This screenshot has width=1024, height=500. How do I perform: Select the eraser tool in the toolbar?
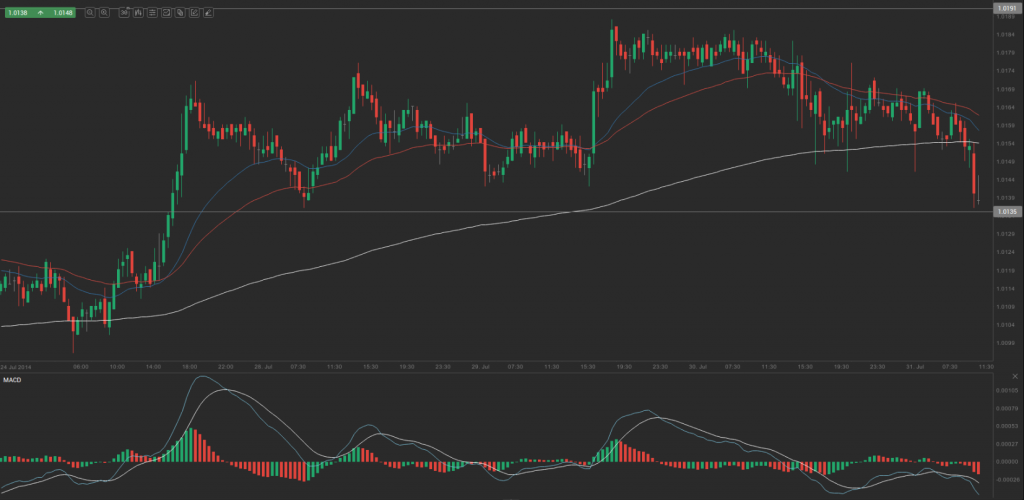[x=210, y=13]
